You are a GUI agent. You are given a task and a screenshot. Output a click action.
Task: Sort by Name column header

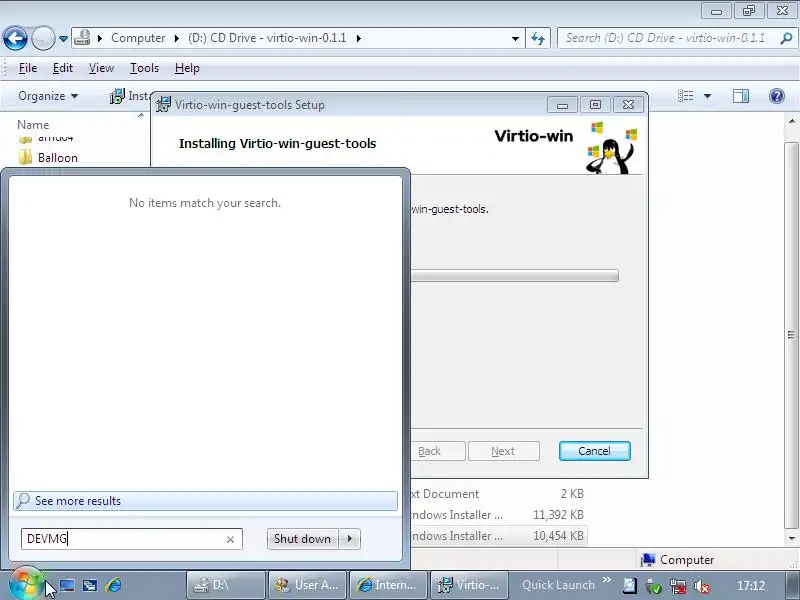[33, 124]
